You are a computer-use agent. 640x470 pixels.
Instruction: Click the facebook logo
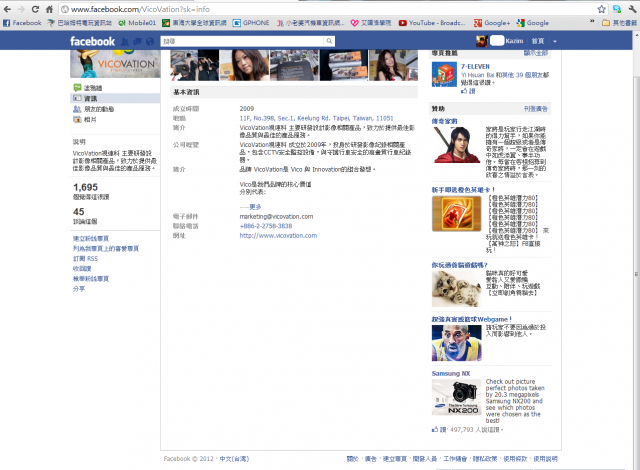(x=92, y=41)
